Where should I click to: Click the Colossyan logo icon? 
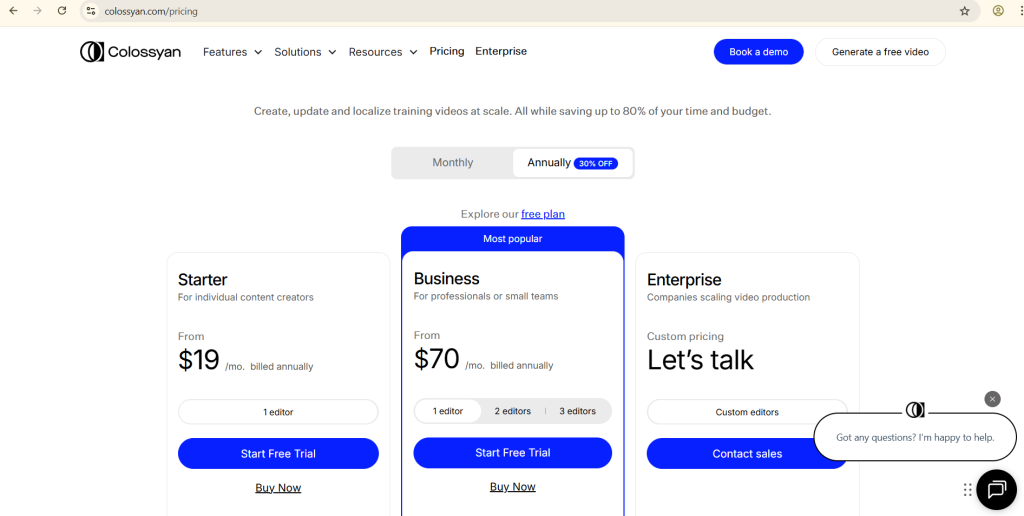(92, 52)
